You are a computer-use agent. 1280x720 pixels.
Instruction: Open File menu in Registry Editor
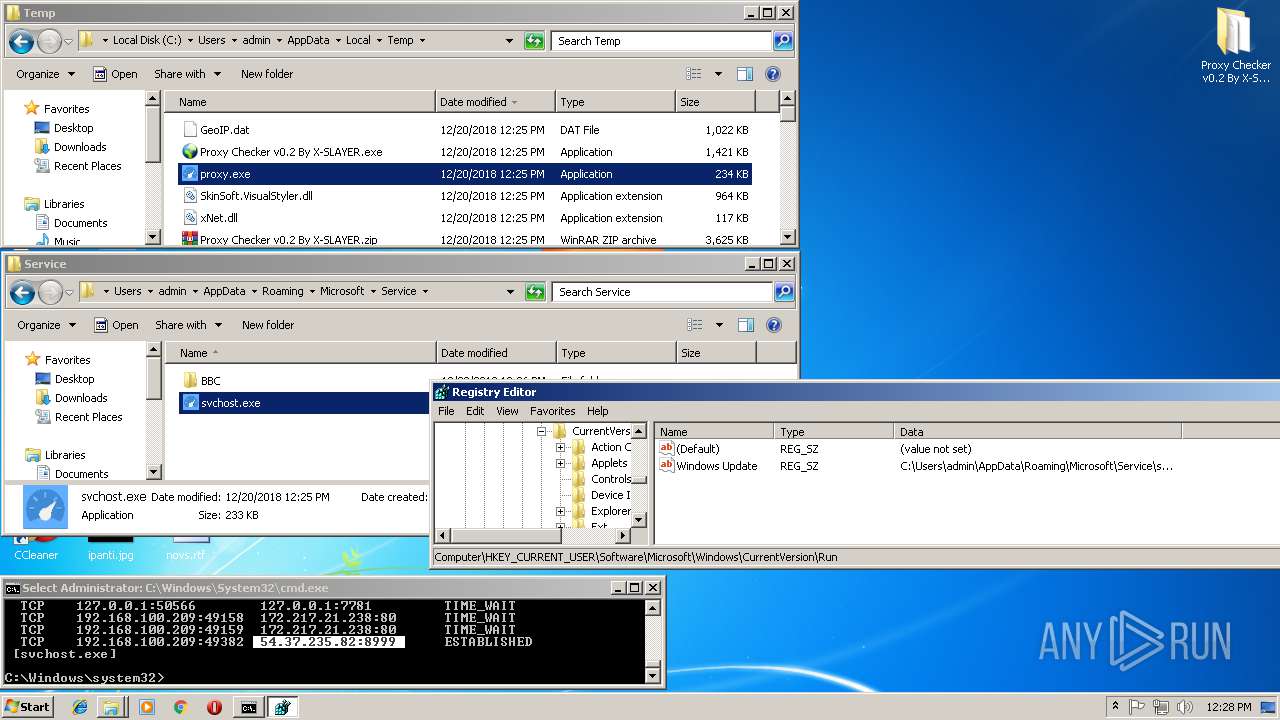(446, 411)
